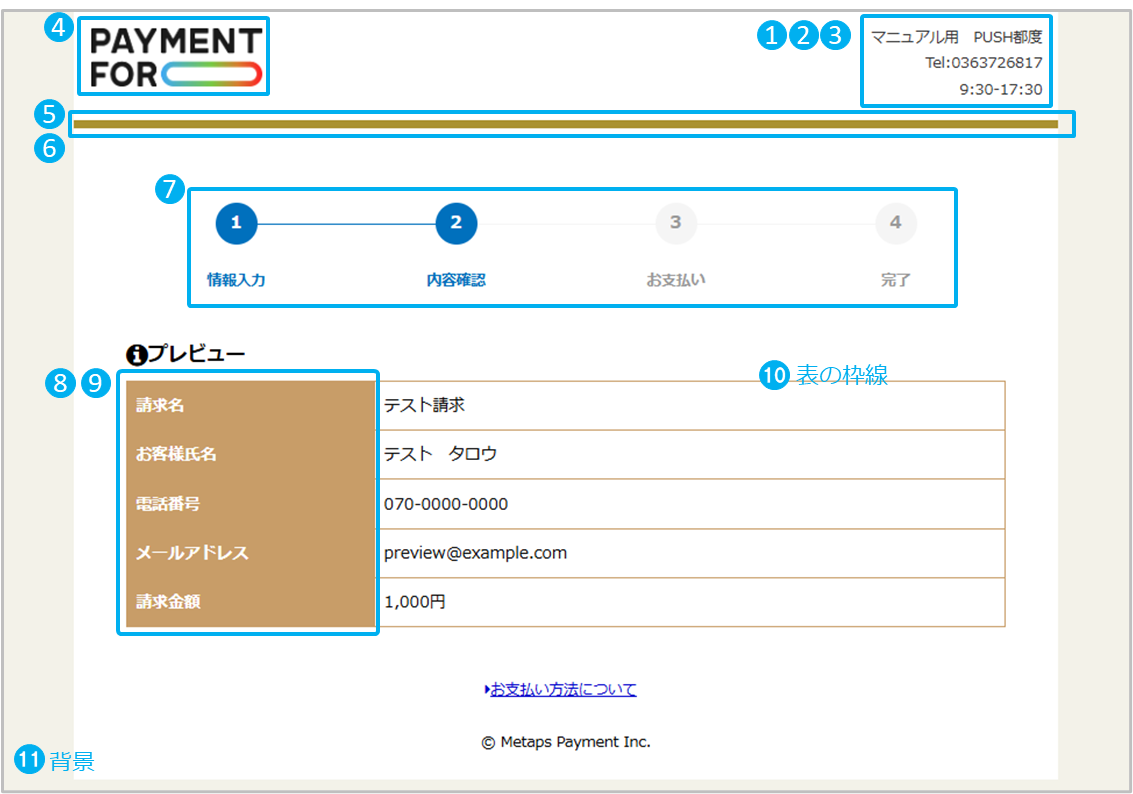Click annotation badge 11 beside 背景
The width and height of the screenshot is (1133, 794).
[28, 760]
